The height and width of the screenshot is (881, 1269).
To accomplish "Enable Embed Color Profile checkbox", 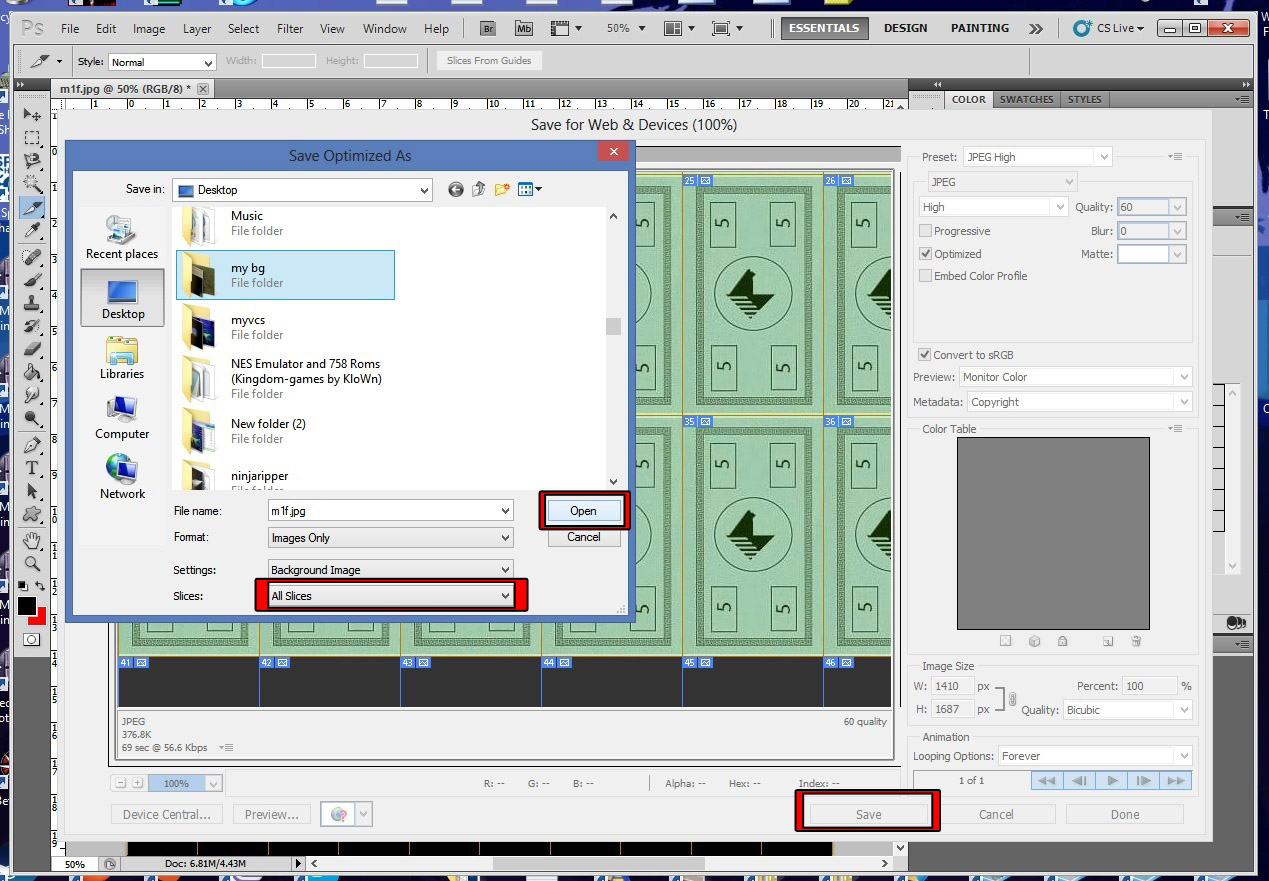I will pyautogui.click(x=925, y=276).
